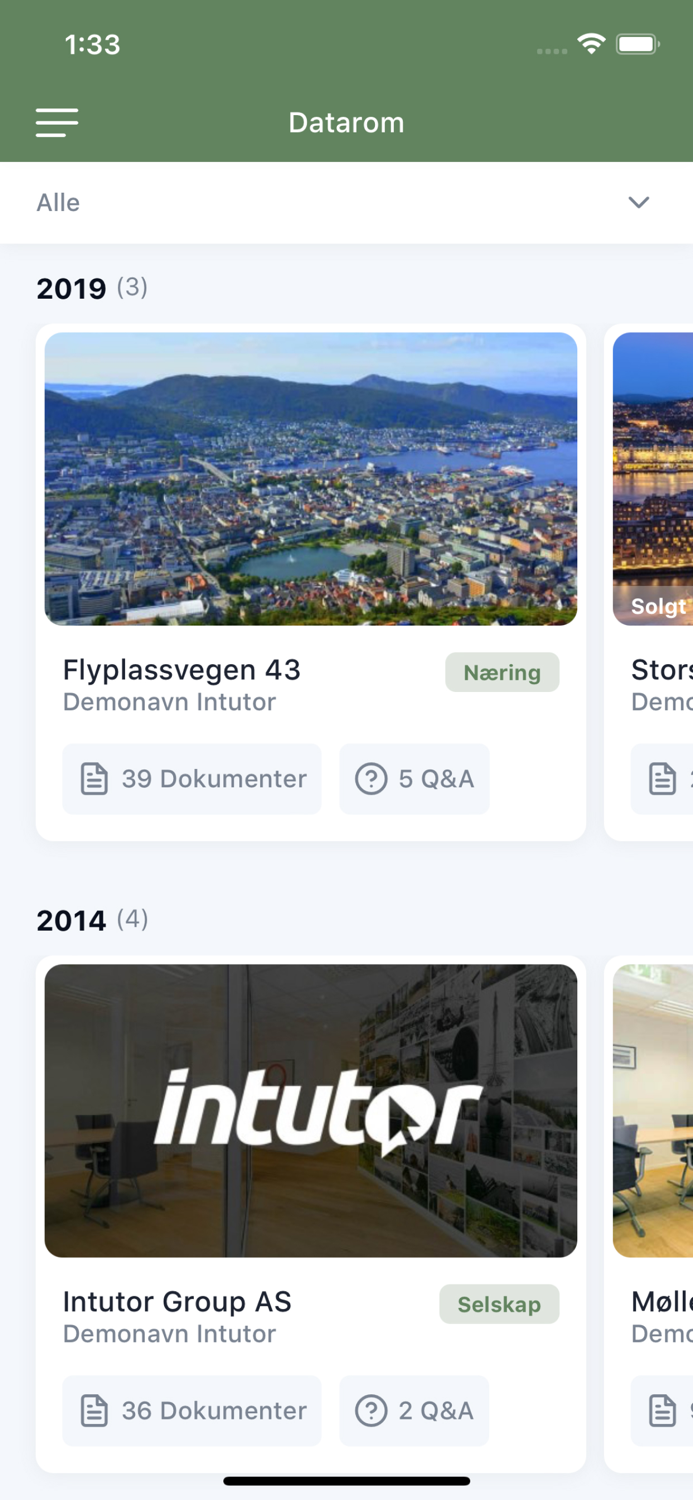Open the Intutor Group AS thumbnail

[311, 1110]
